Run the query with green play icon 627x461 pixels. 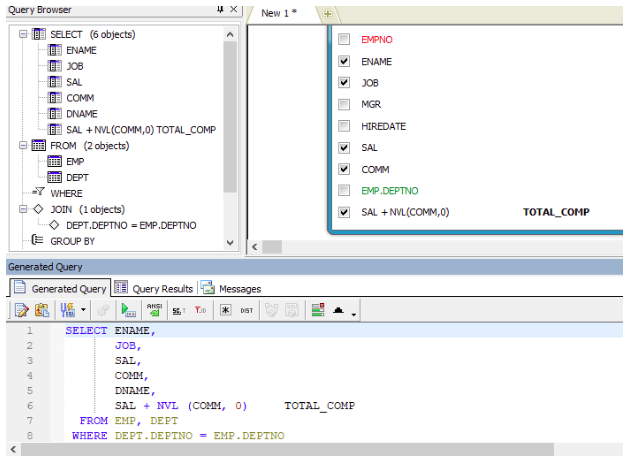(128, 310)
